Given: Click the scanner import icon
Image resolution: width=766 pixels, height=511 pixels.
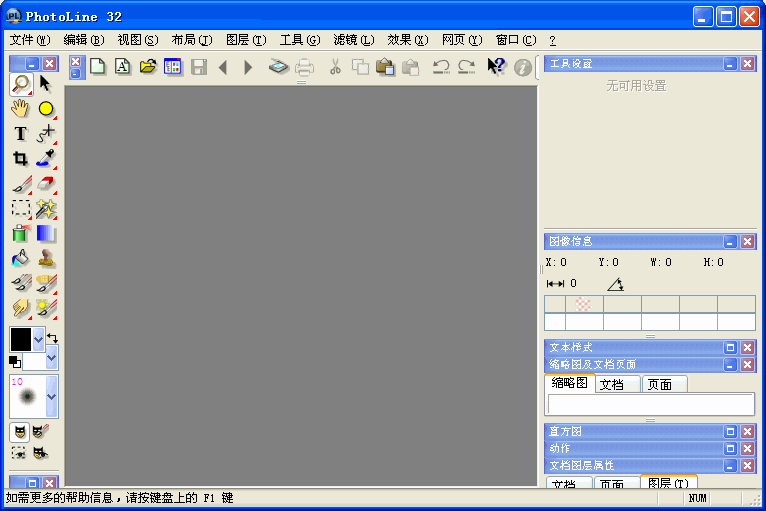Looking at the screenshot, I should (279, 66).
